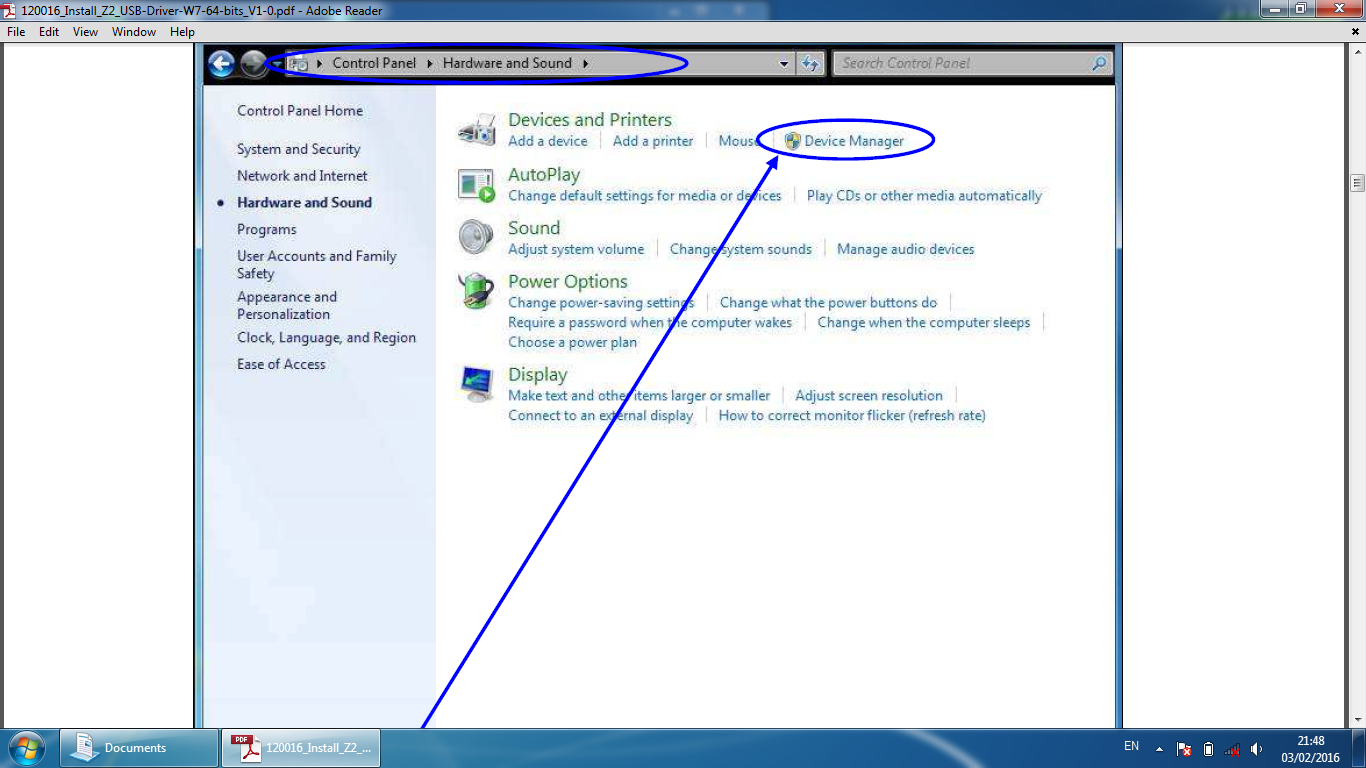
Task: Click the EN language indicator
Action: pyautogui.click(x=1131, y=747)
